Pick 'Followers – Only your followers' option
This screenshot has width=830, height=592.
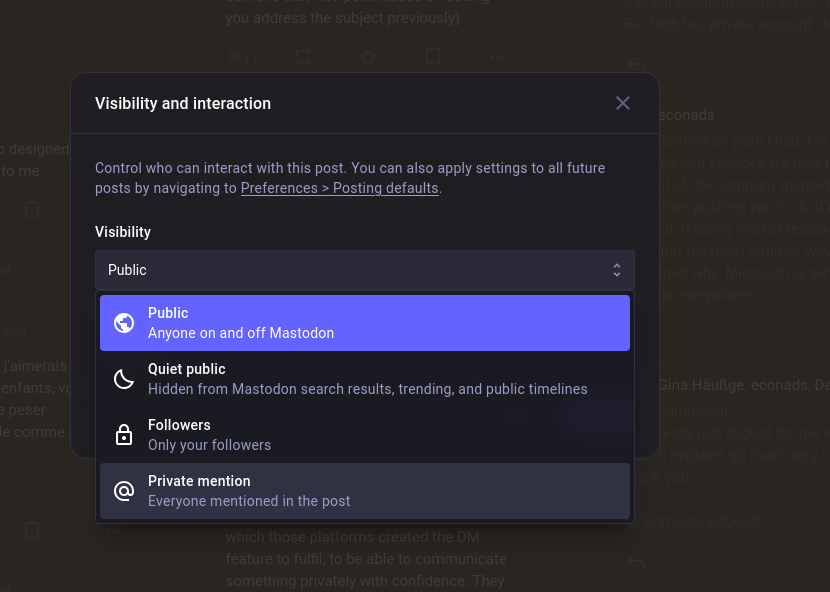click(364, 435)
